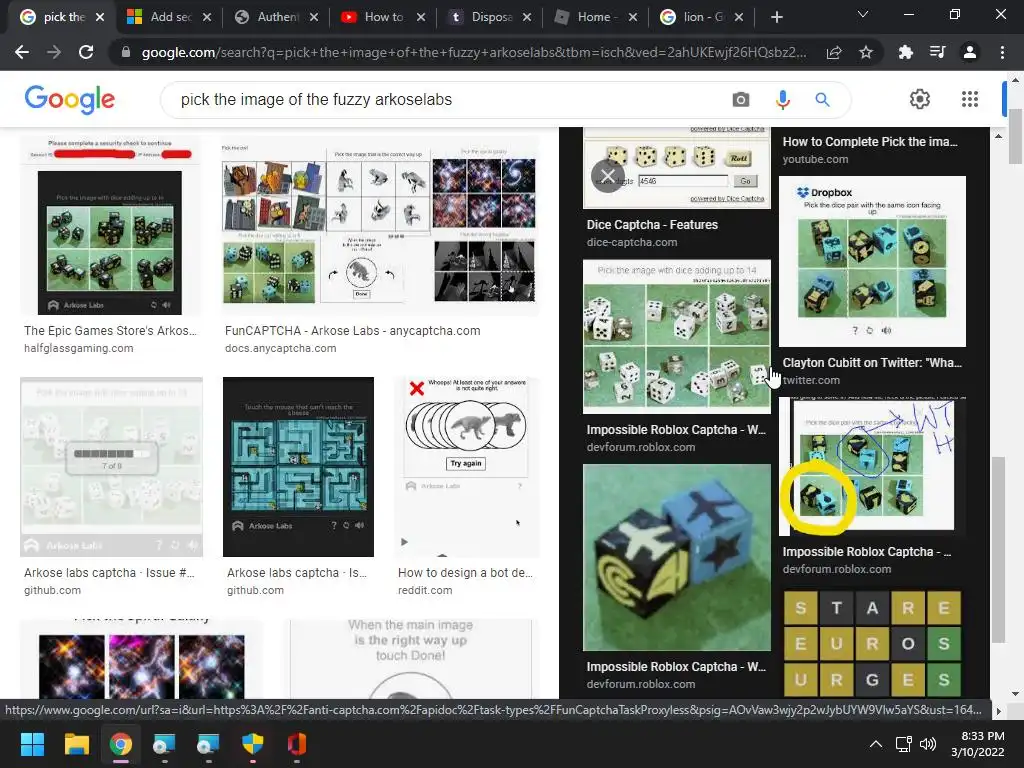Click the address bar URL
Viewport: 1024px width, 768px height.
(x=473, y=52)
